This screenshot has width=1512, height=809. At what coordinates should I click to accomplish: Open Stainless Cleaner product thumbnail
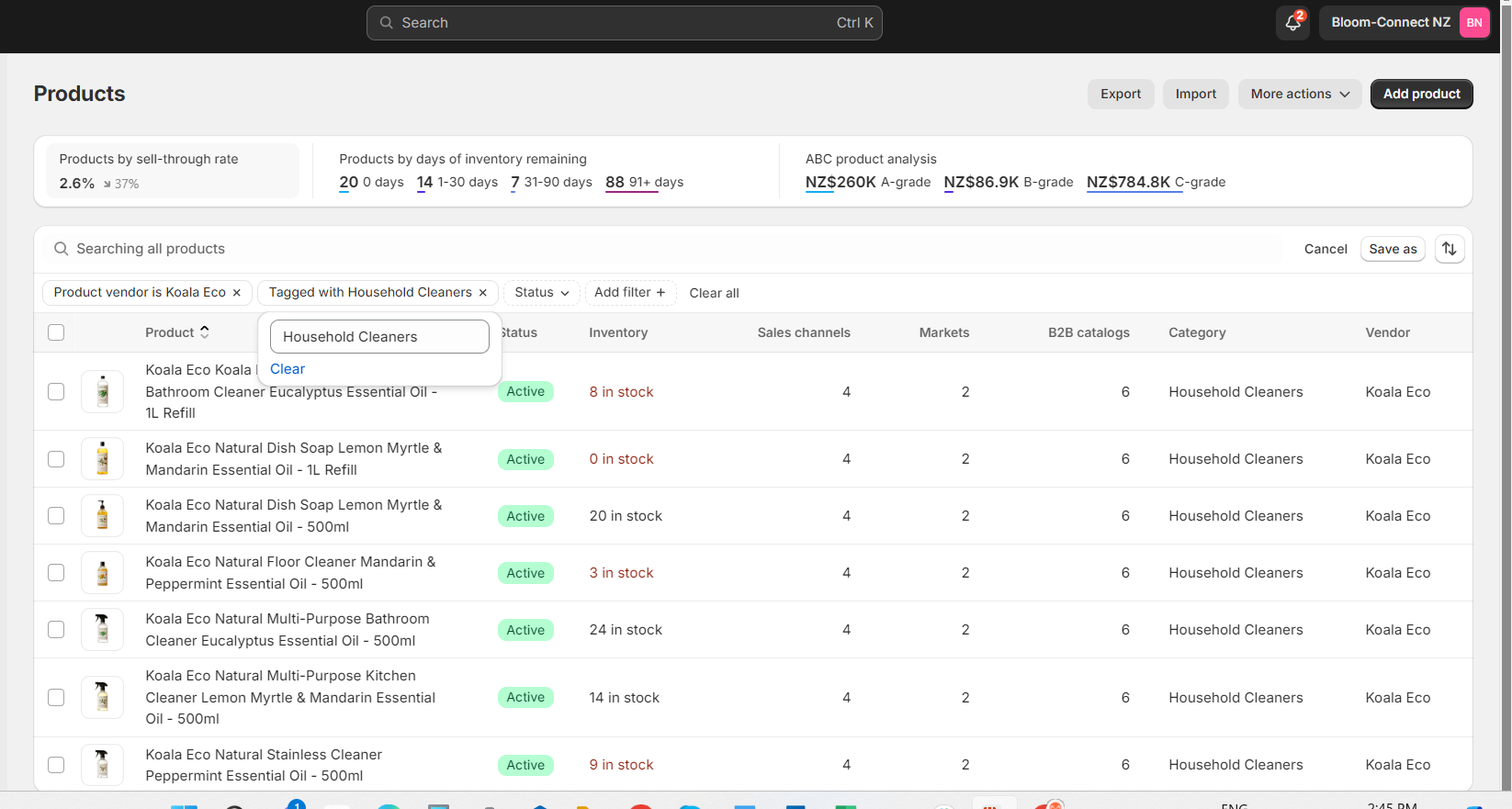(103, 765)
